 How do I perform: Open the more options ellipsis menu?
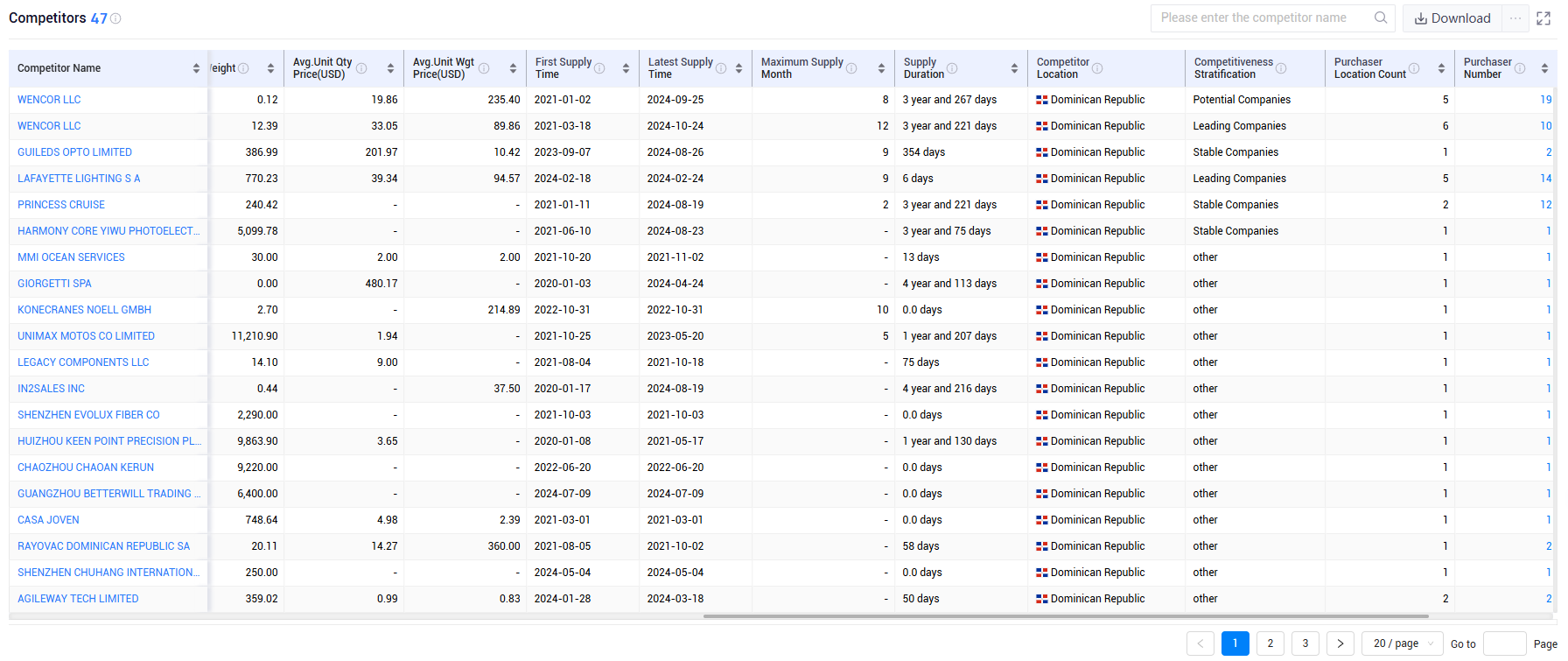coord(1515,18)
